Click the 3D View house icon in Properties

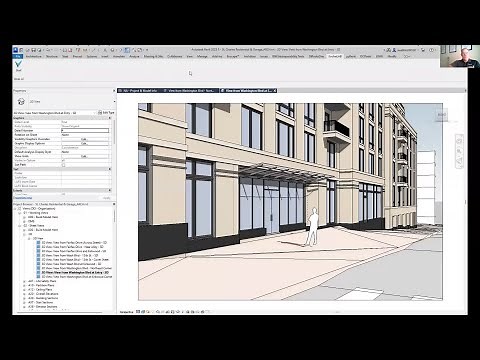tap(21, 101)
